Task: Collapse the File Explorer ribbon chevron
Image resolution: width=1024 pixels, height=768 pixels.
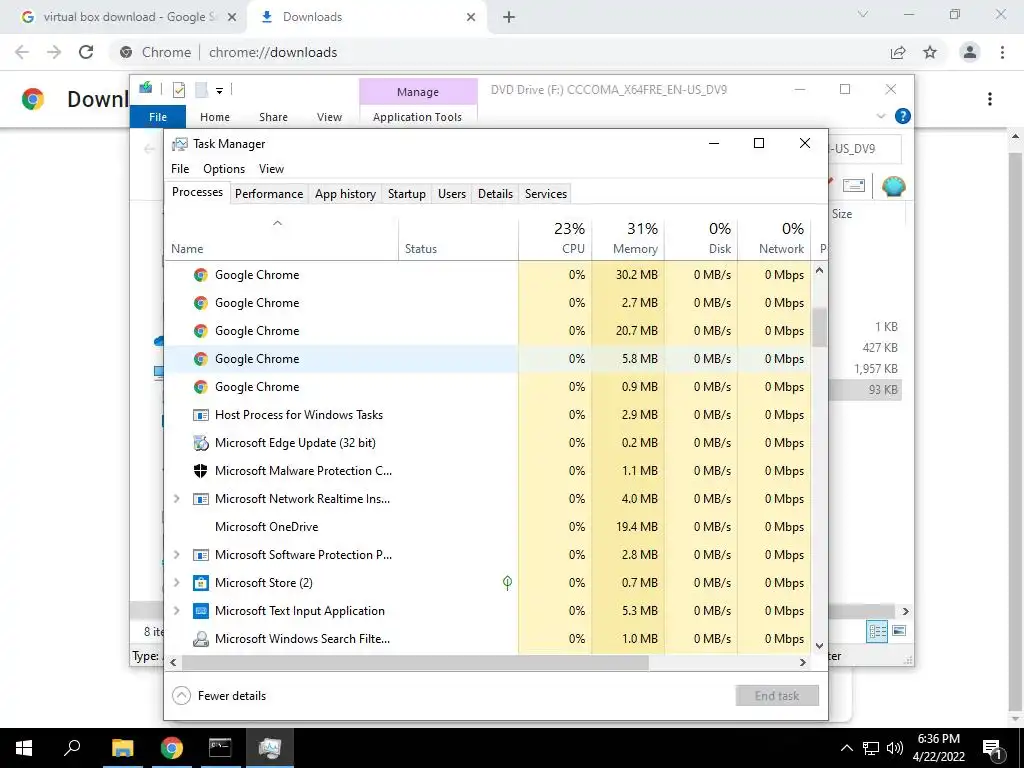Action: click(881, 116)
